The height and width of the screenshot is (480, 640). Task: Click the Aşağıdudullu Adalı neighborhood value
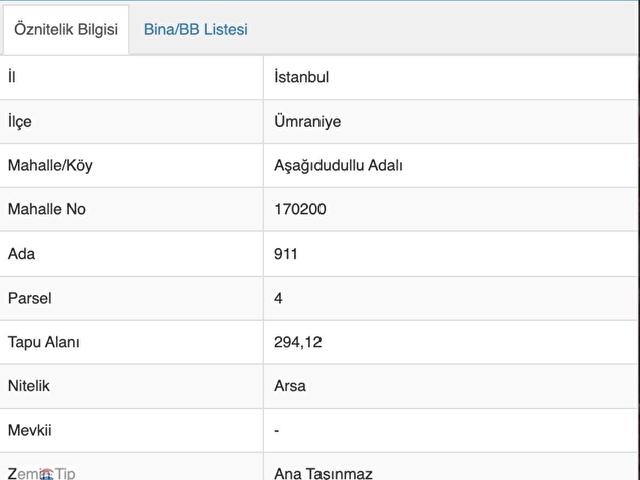tap(338, 166)
